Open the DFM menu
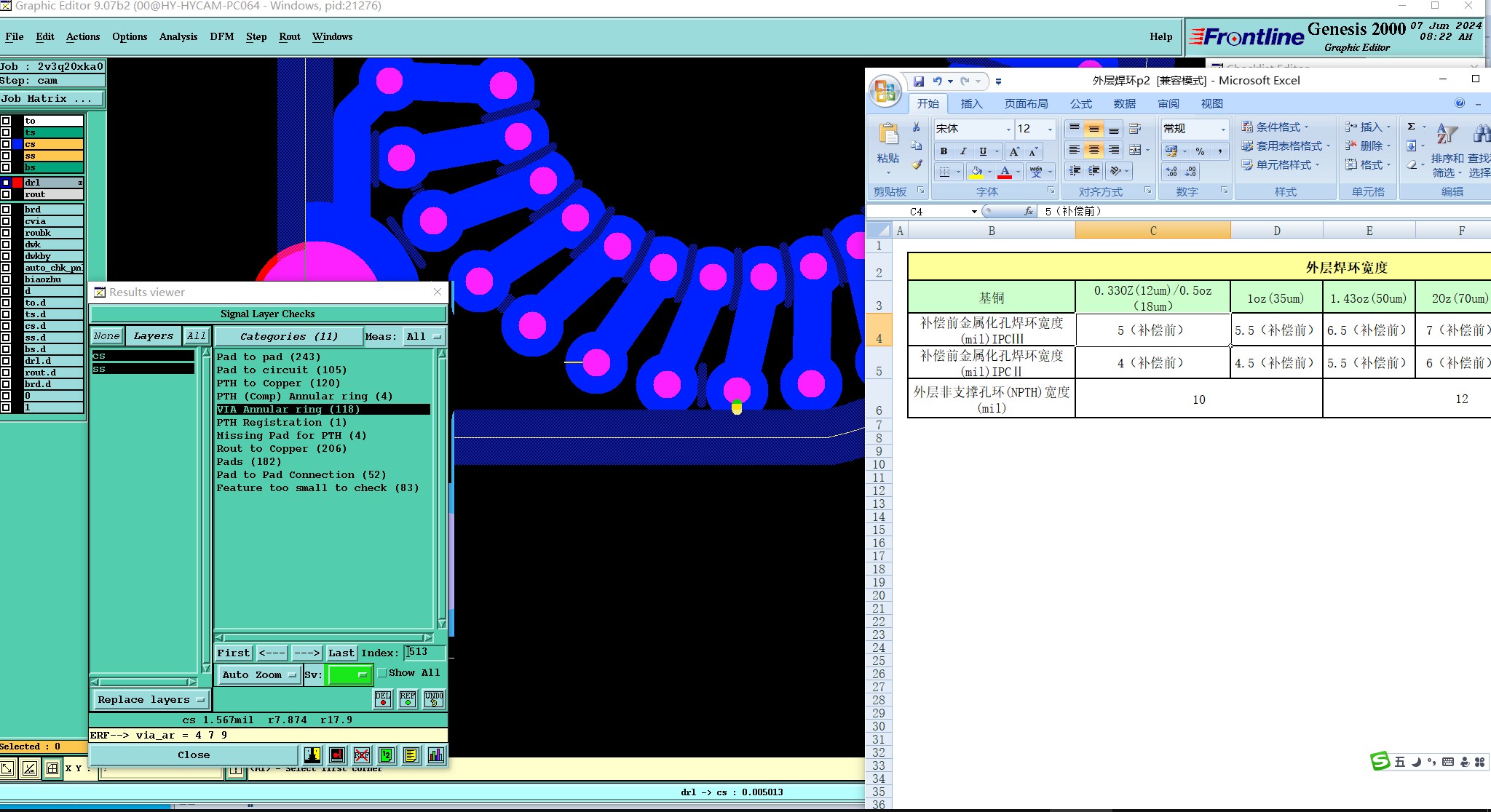Viewport: 1491px width, 812px height. coord(221,36)
